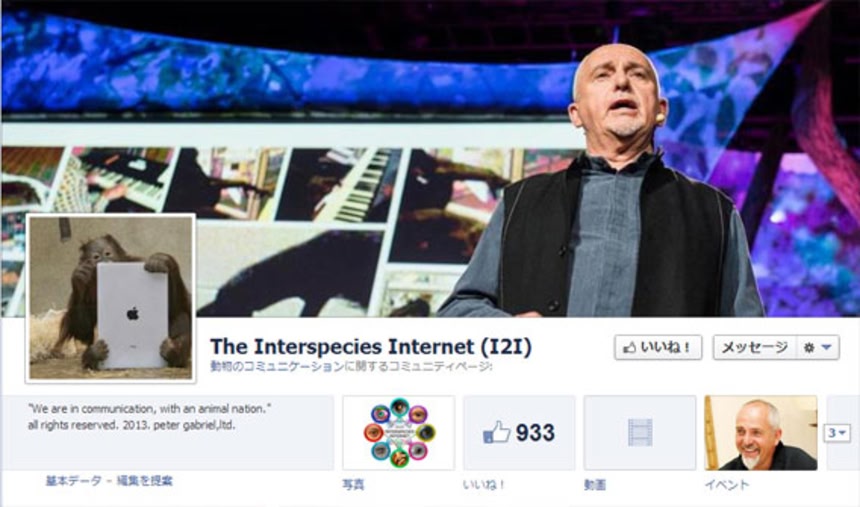
Task: Click the gear settings icon beside Message
Action: 809,348
